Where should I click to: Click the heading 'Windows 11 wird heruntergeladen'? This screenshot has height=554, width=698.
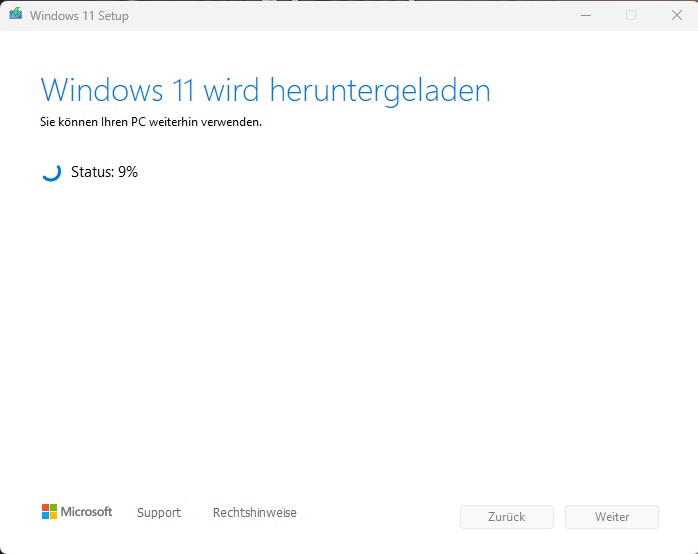tap(265, 91)
